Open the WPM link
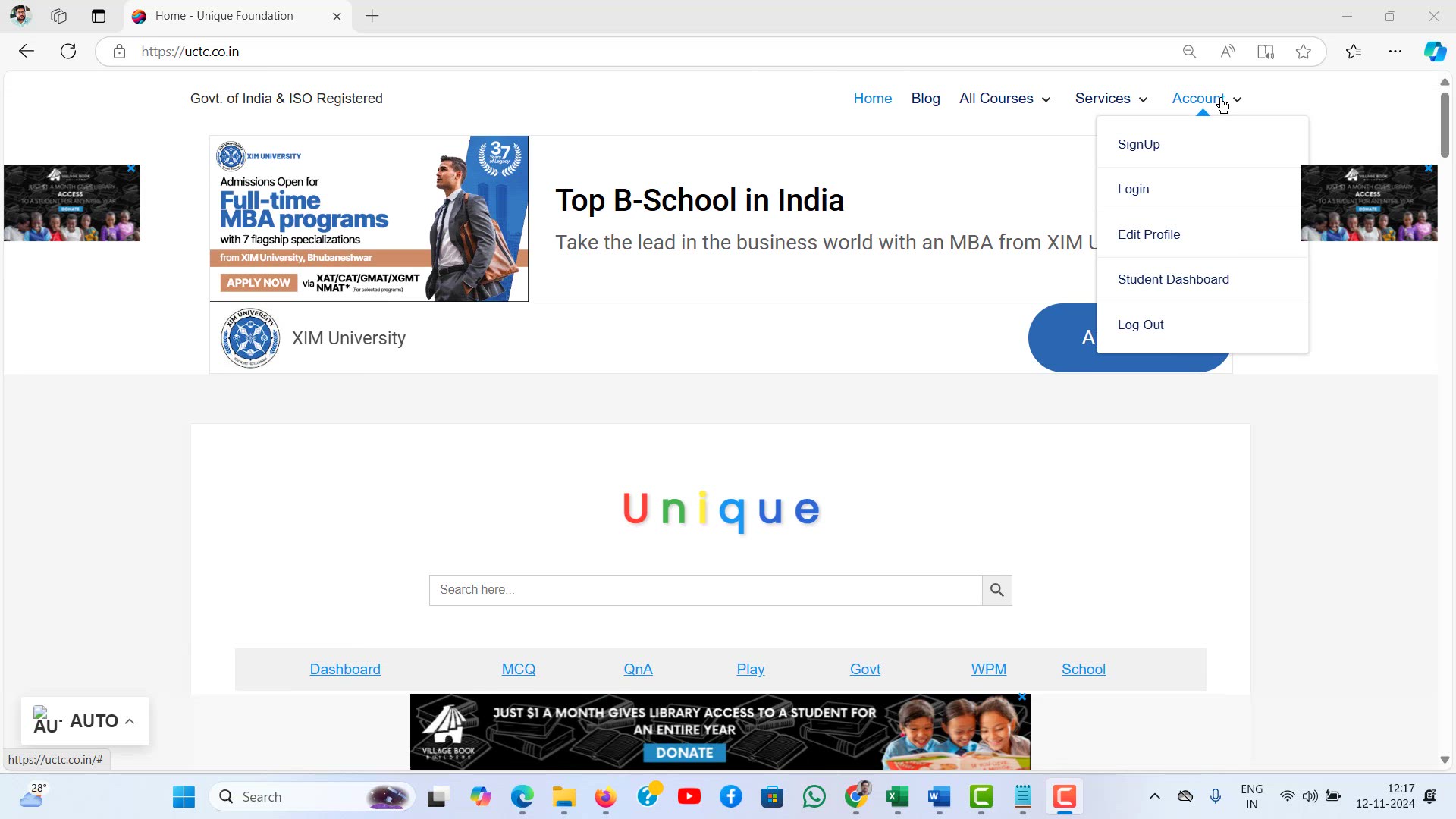 pyautogui.click(x=989, y=670)
